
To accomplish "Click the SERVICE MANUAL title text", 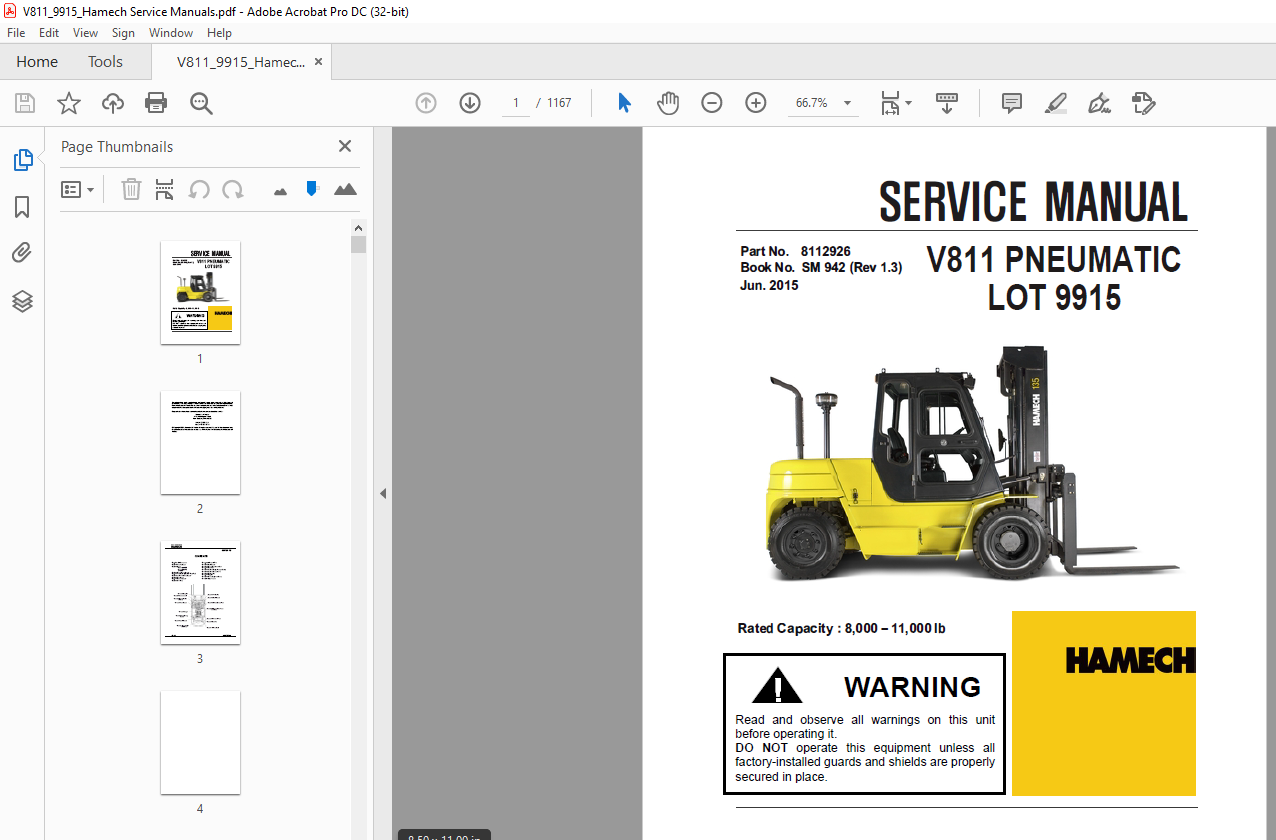I will tap(1033, 202).
